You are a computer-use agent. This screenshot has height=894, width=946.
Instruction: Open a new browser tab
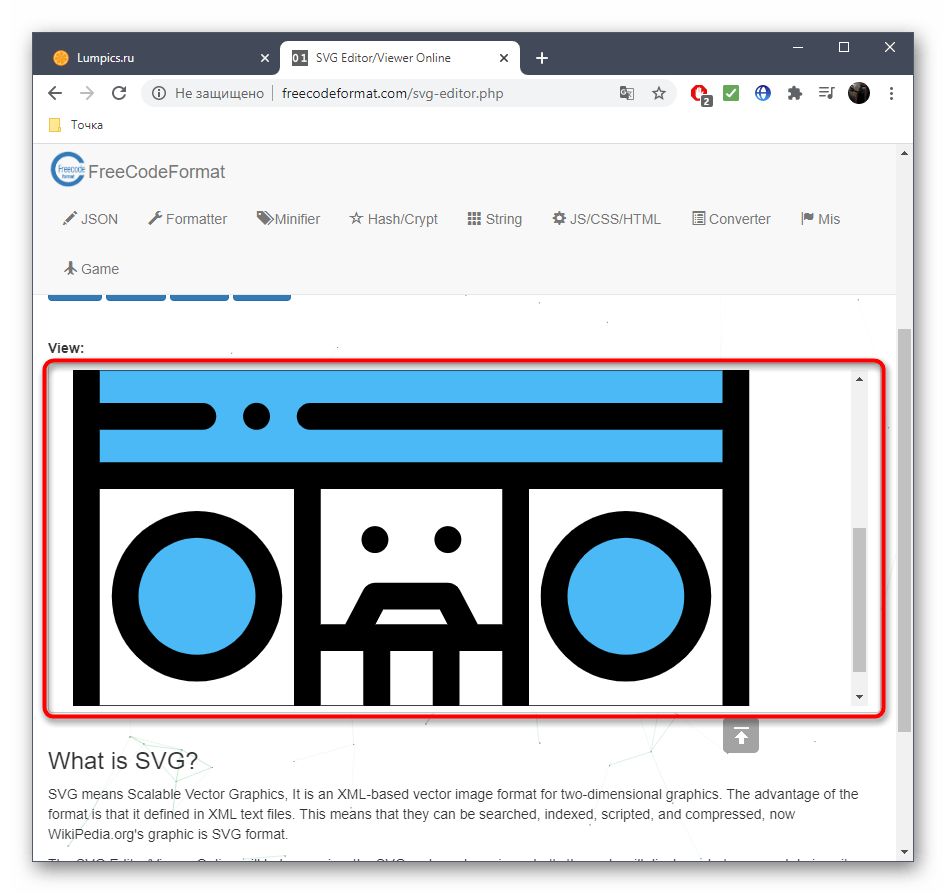tap(542, 58)
